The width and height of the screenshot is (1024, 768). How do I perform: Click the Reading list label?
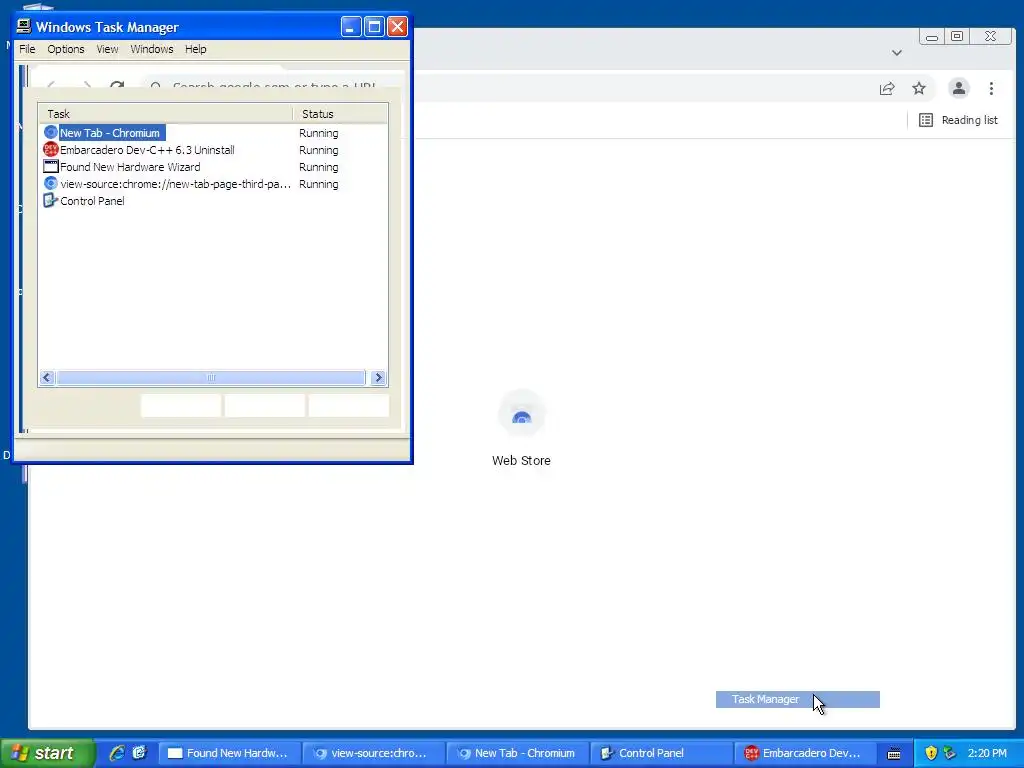tap(969, 120)
